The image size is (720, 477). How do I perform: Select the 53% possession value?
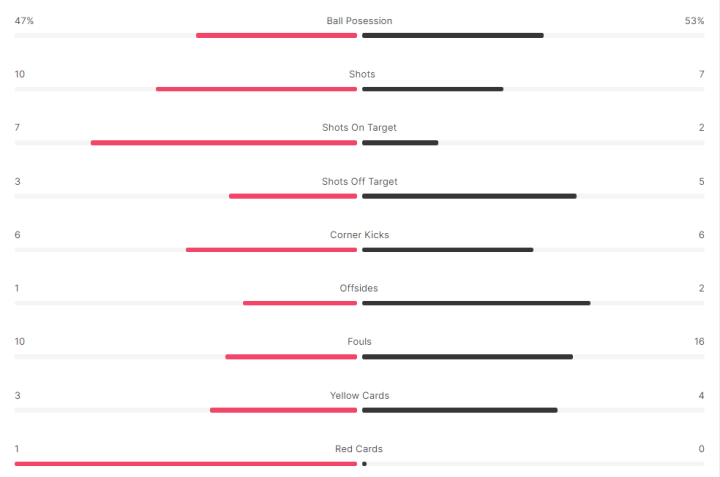click(x=694, y=21)
